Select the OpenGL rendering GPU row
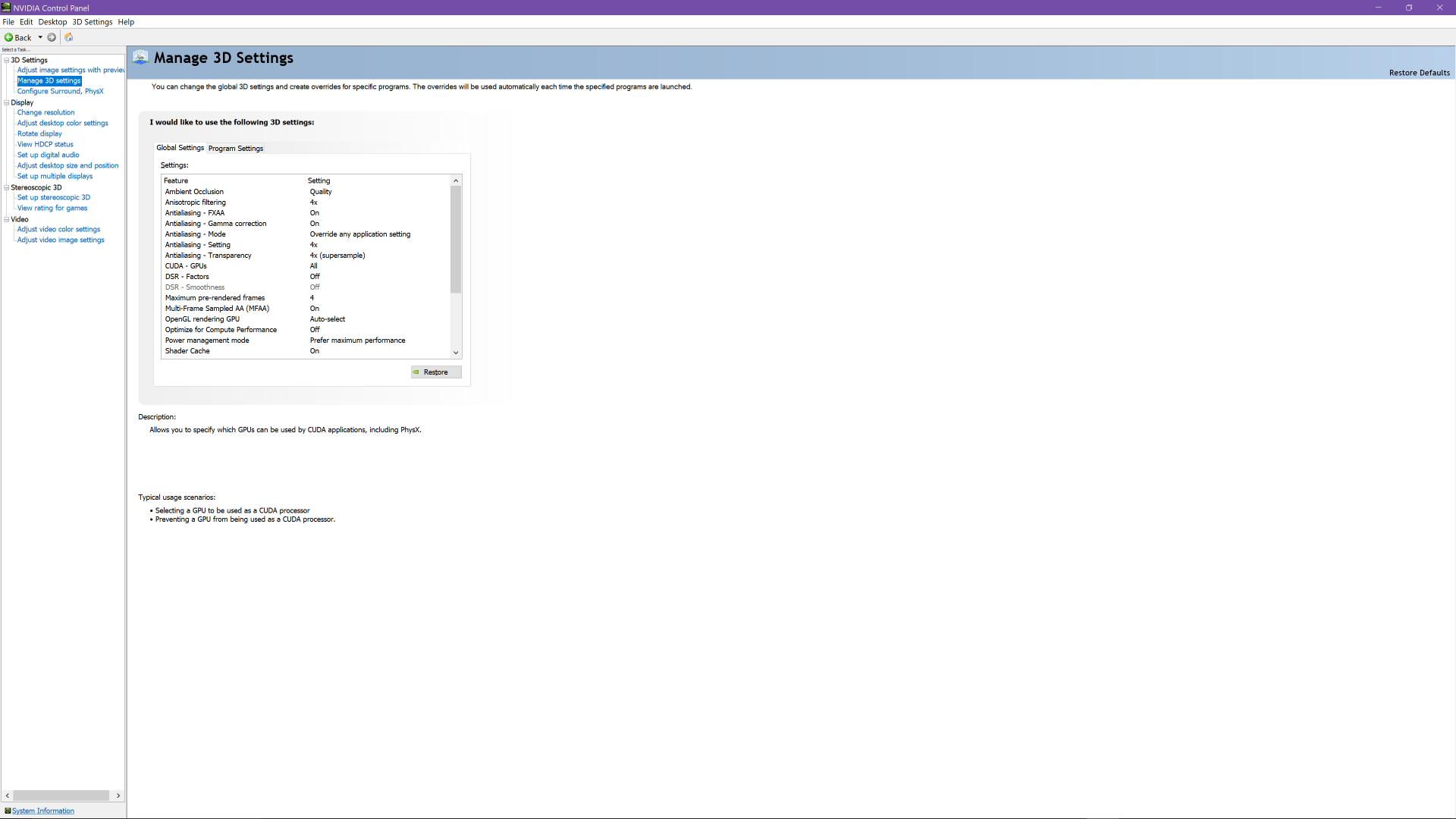 (306, 319)
